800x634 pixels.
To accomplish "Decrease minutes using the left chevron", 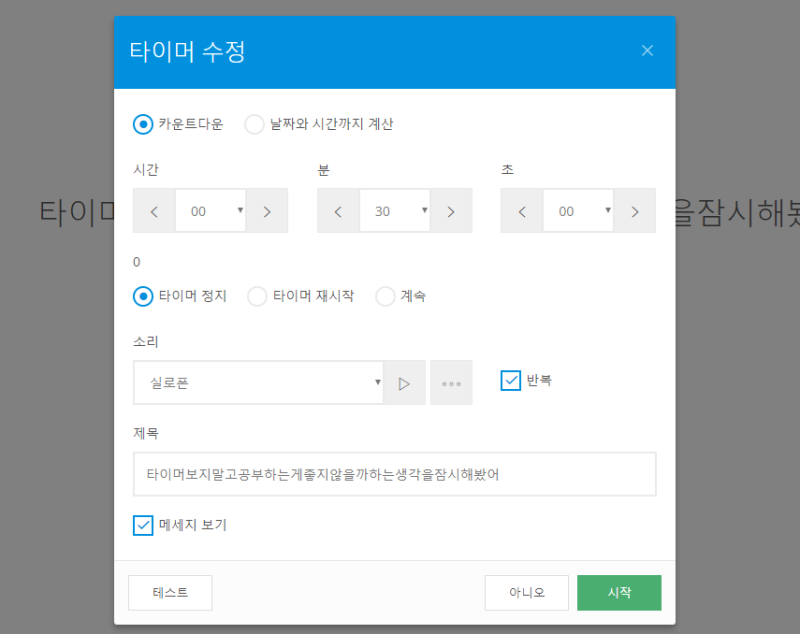I will pos(338,211).
